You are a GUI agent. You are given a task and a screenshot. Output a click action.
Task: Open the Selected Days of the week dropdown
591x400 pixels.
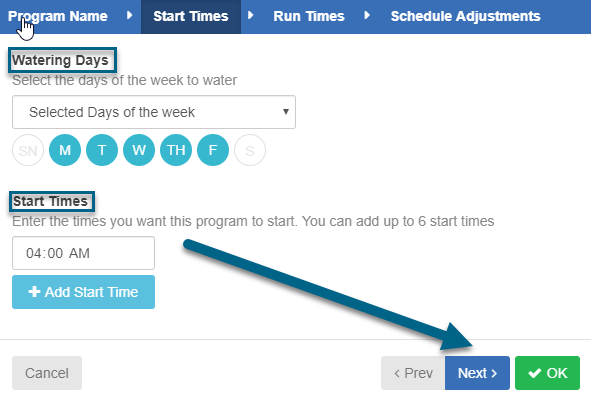coord(154,112)
